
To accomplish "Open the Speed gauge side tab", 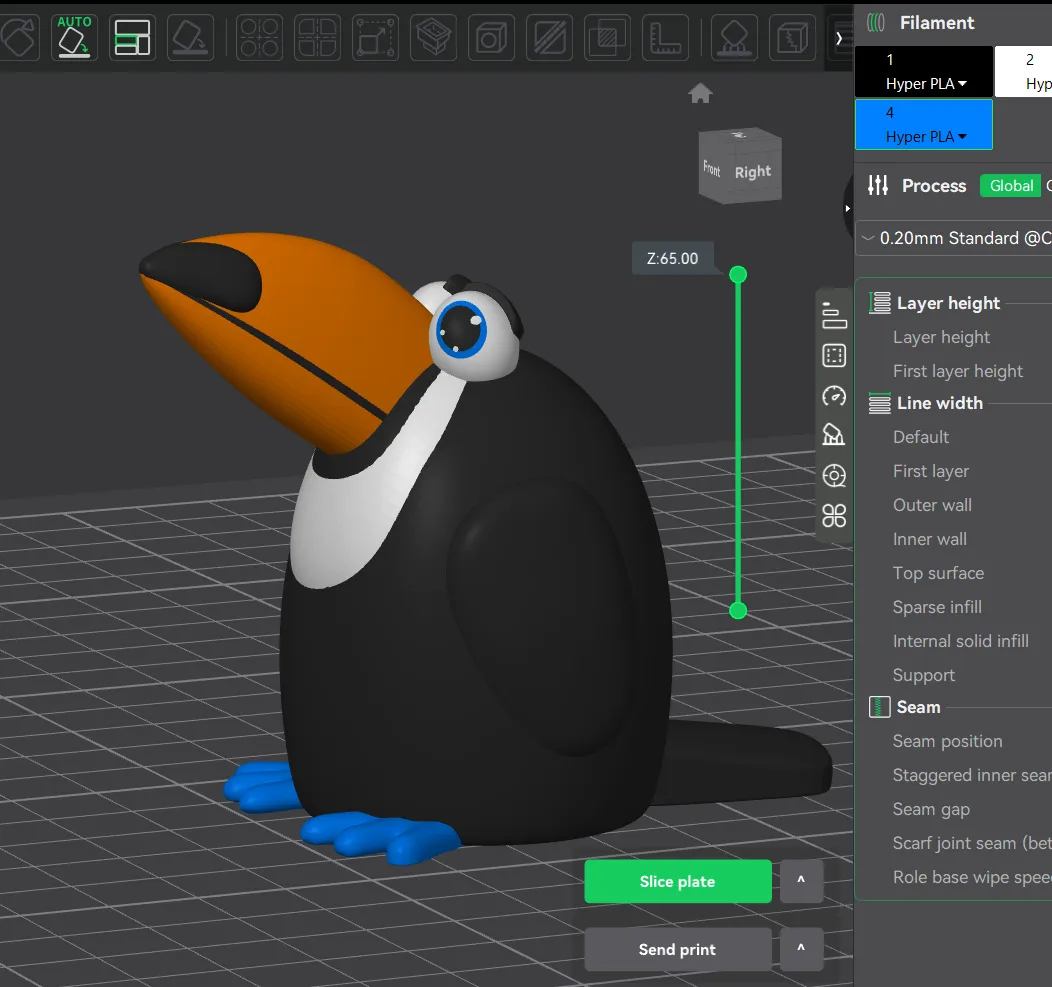I will pyautogui.click(x=834, y=396).
